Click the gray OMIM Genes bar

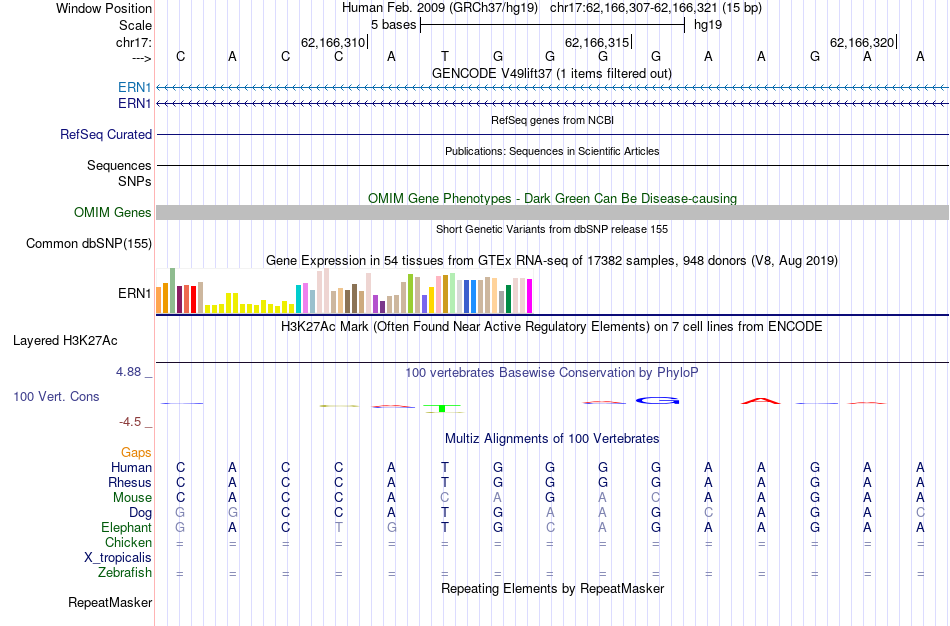pos(553,212)
